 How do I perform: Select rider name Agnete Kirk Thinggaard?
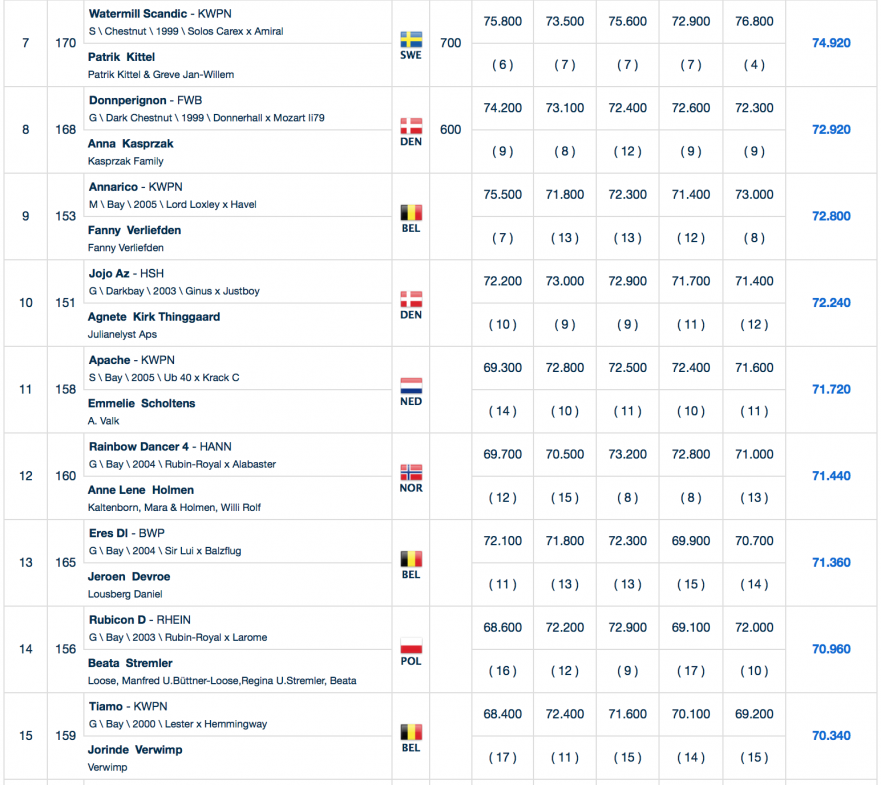[x=154, y=317]
